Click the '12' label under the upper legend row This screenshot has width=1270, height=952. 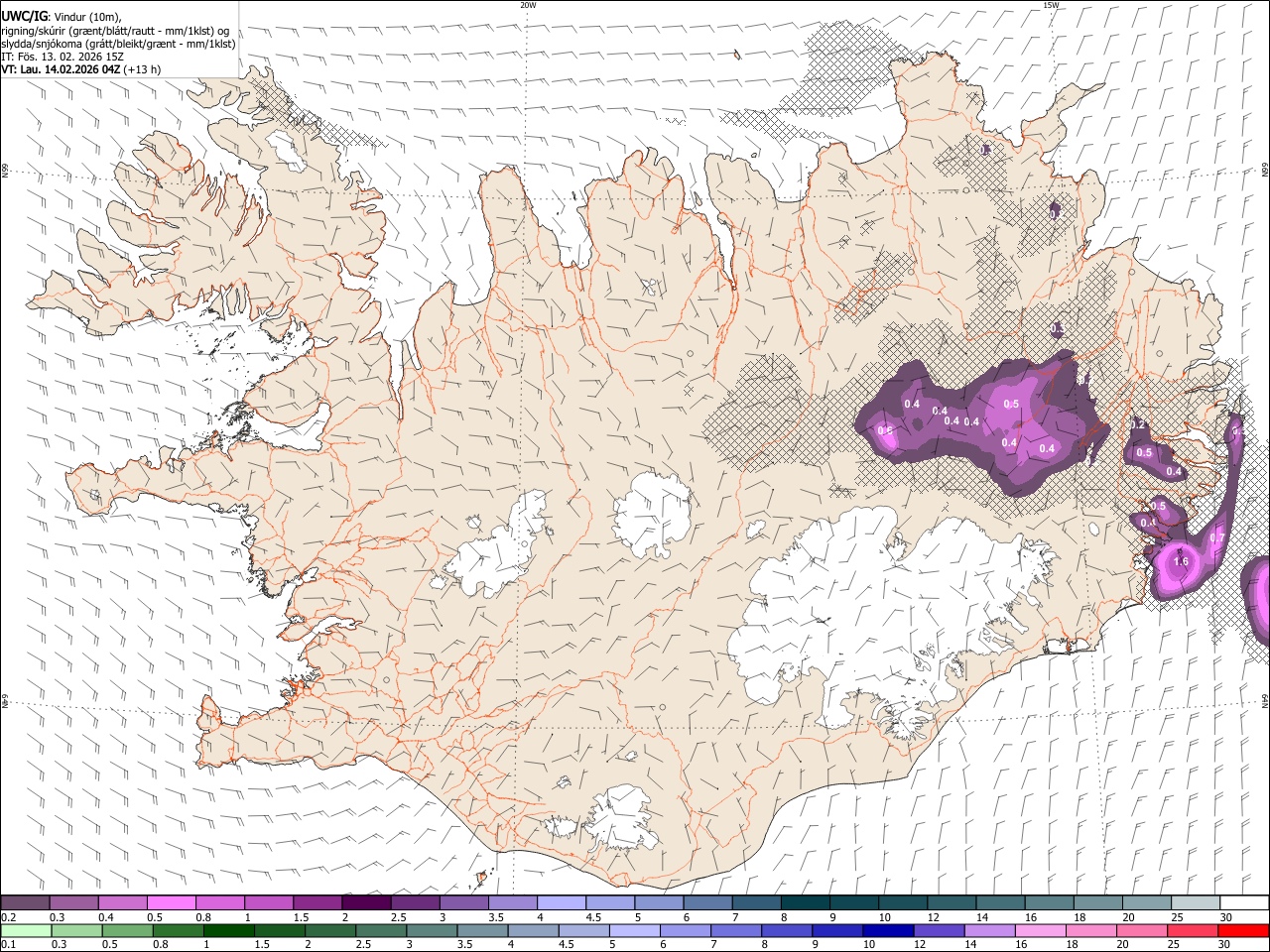click(x=934, y=917)
